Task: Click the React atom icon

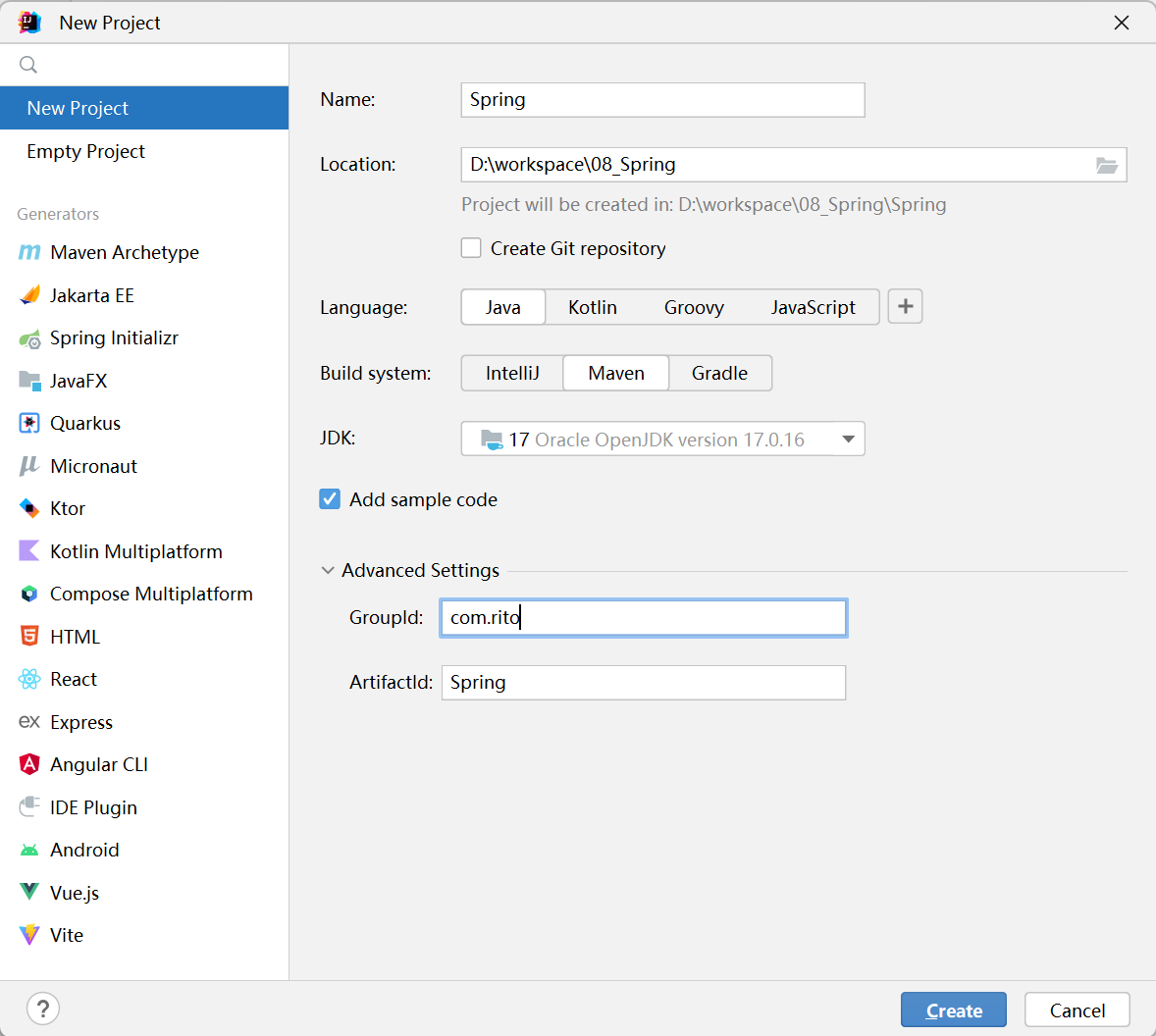Action: tap(29, 679)
